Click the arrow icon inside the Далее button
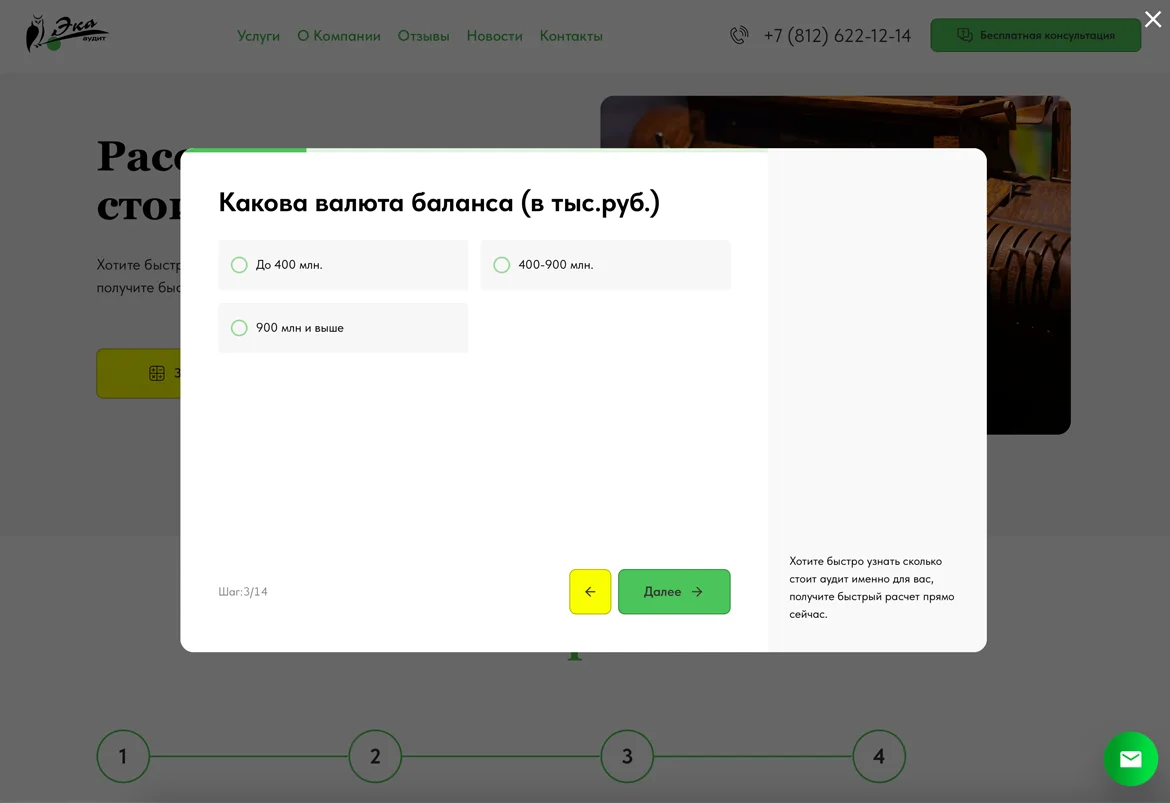The image size is (1170, 803). pyautogui.click(x=697, y=591)
